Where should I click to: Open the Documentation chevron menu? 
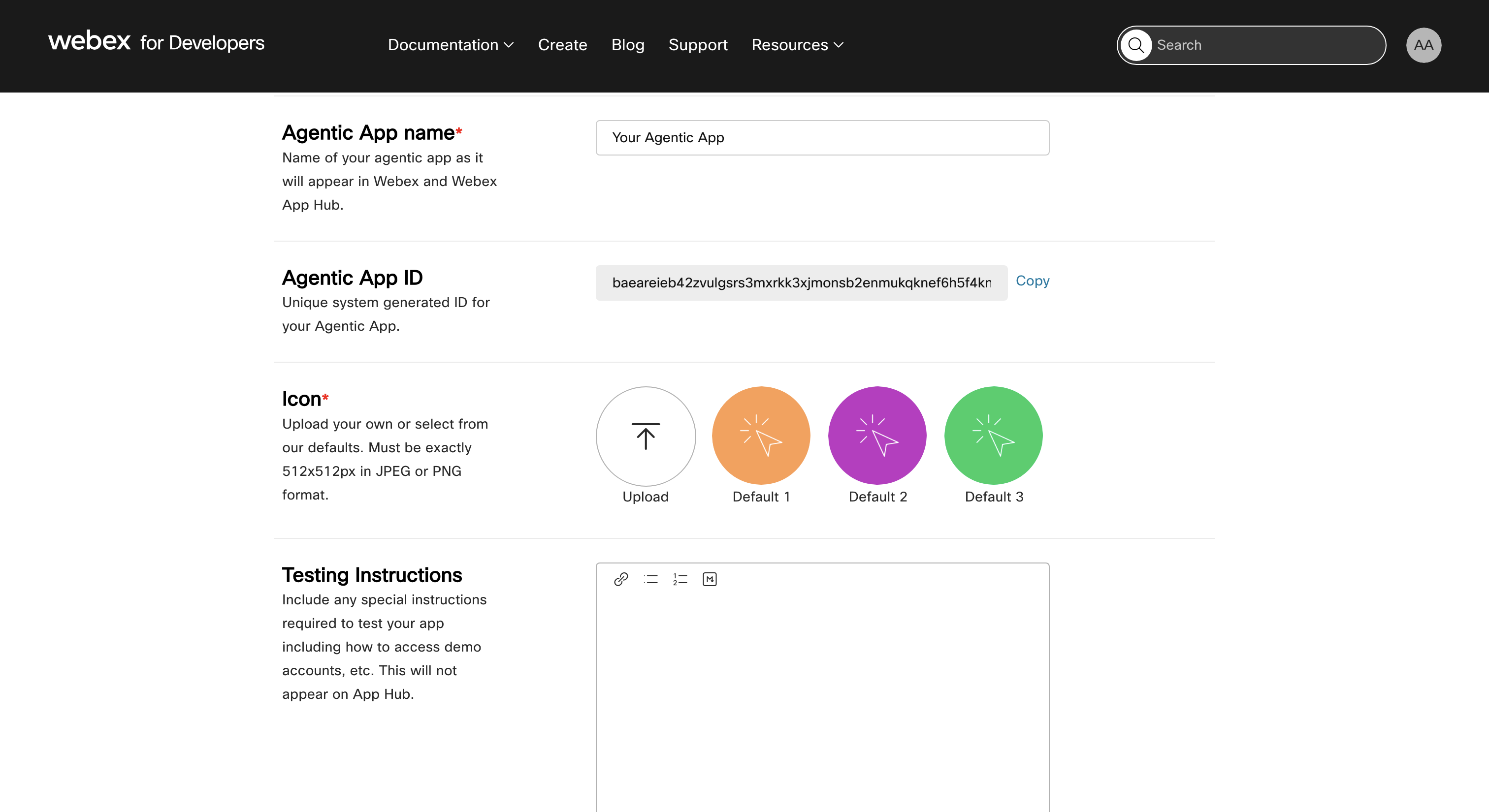pyautogui.click(x=509, y=44)
